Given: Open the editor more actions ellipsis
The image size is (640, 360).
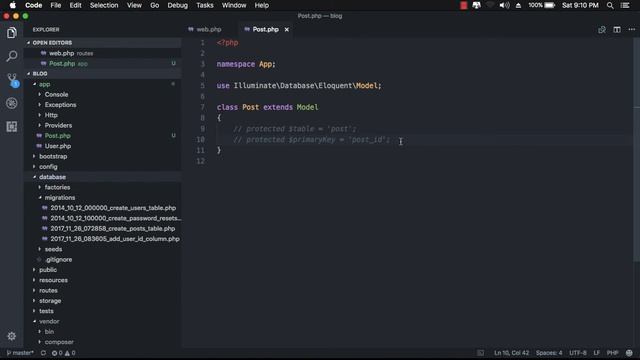Looking at the screenshot, I should click(631, 29).
